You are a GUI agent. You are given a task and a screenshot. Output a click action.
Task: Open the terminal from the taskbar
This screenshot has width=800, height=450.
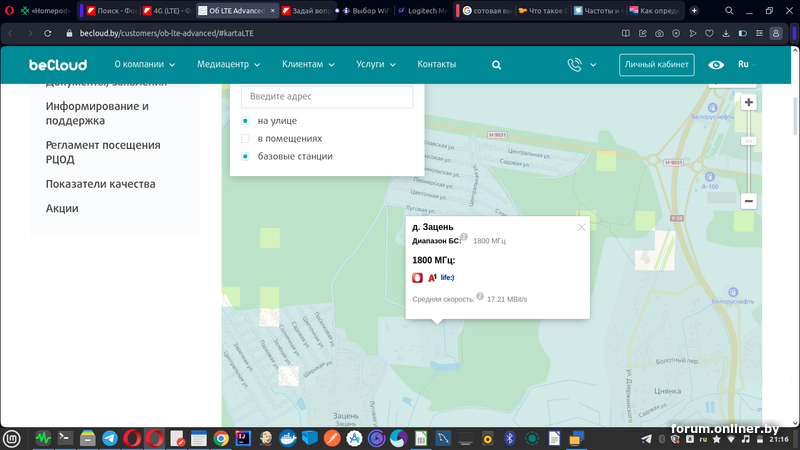click(x=65, y=438)
